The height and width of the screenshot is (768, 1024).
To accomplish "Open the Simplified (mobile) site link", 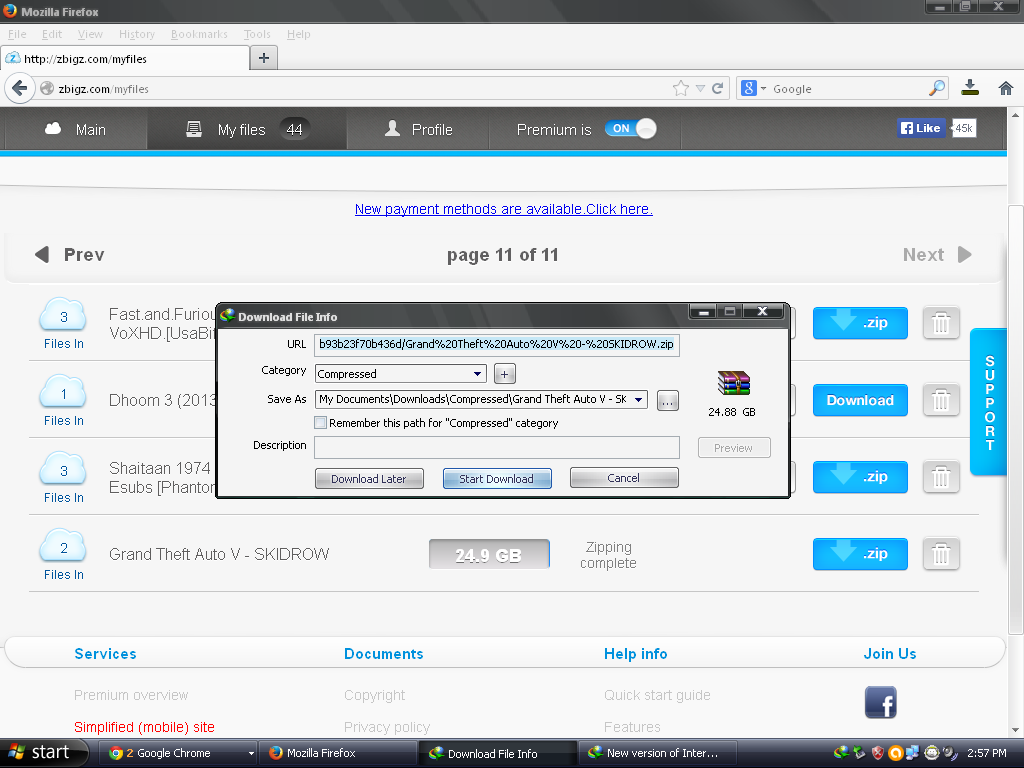I will tap(144, 727).
